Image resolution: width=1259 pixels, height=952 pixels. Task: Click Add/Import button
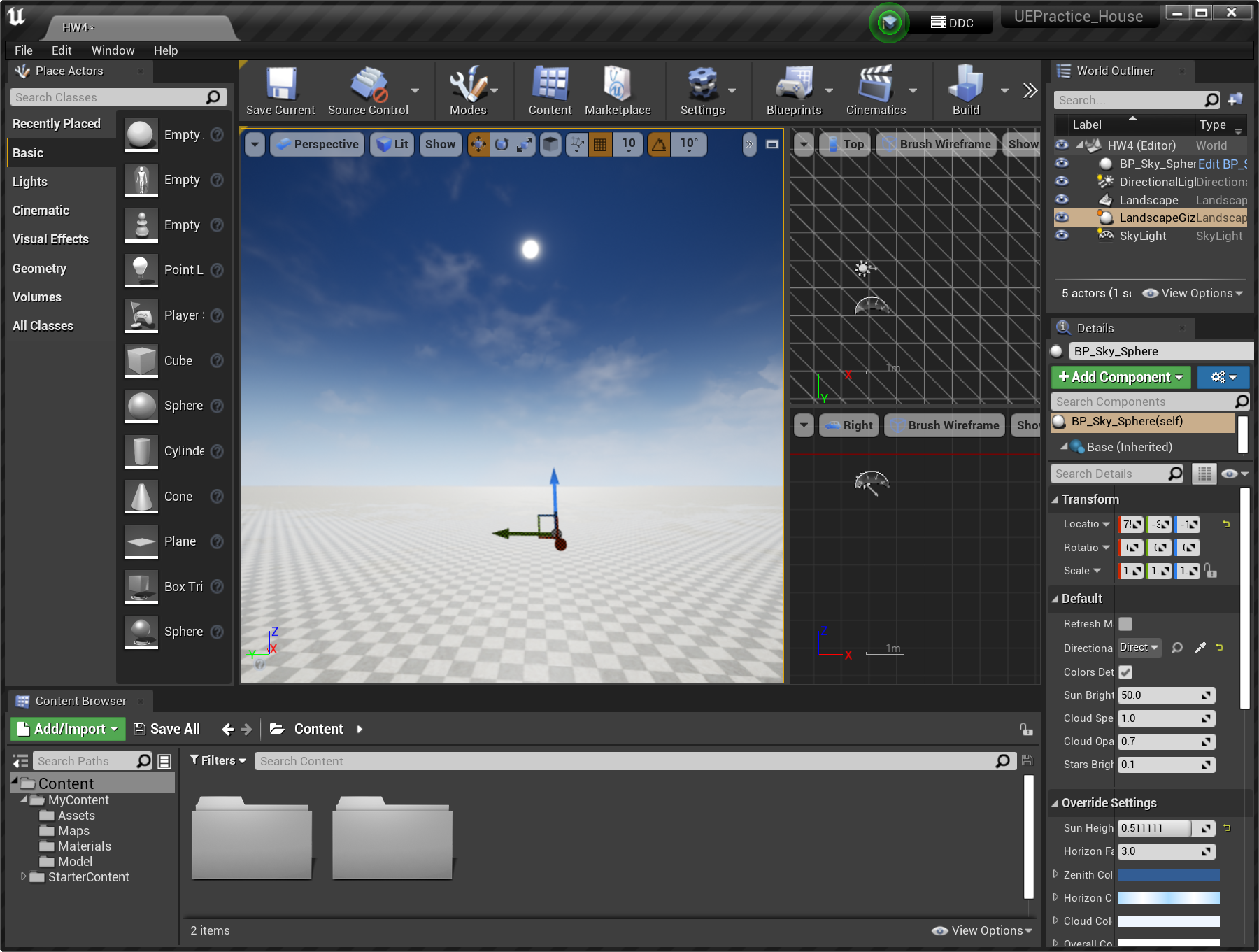click(68, 729)
